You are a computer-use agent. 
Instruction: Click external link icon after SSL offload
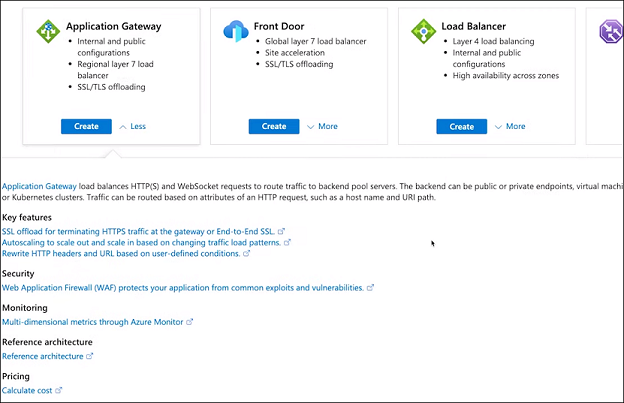[x=281, y=231]
